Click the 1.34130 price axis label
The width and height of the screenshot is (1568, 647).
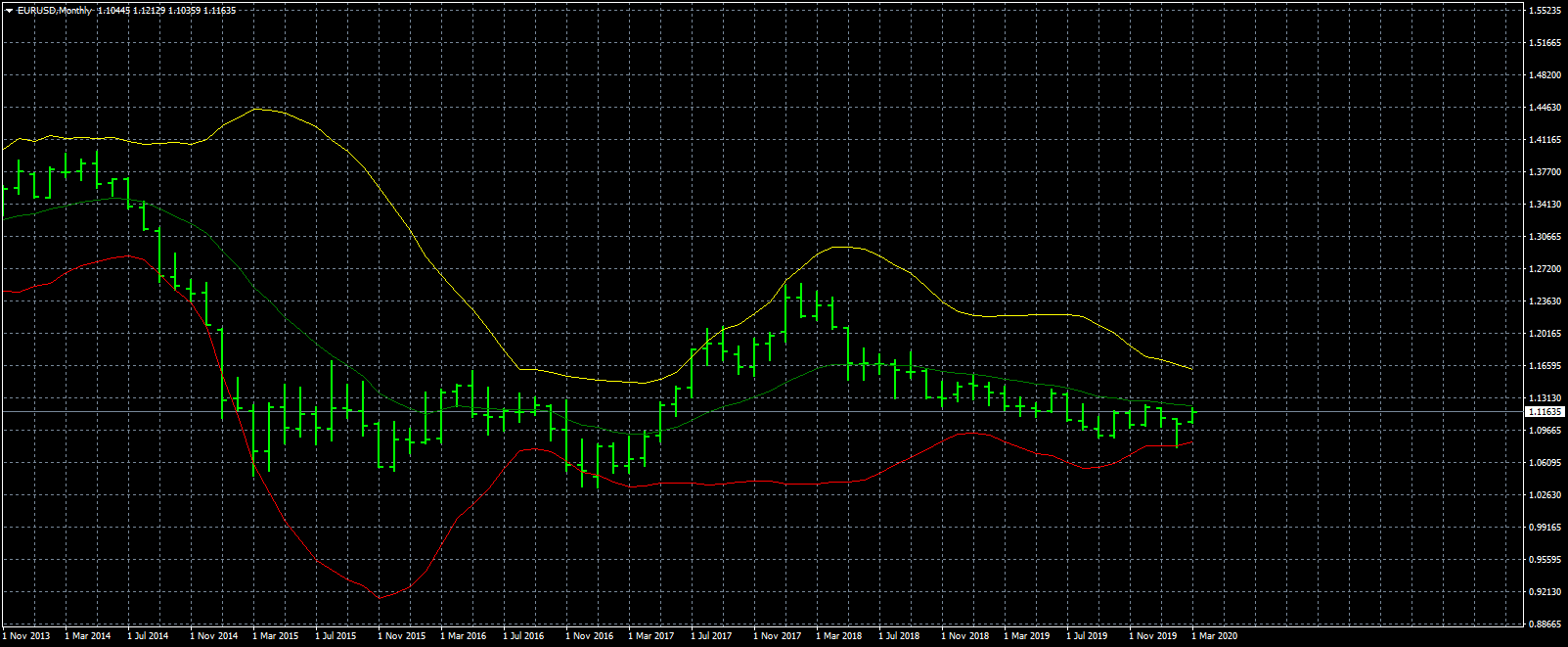(x=1546, y=205)
